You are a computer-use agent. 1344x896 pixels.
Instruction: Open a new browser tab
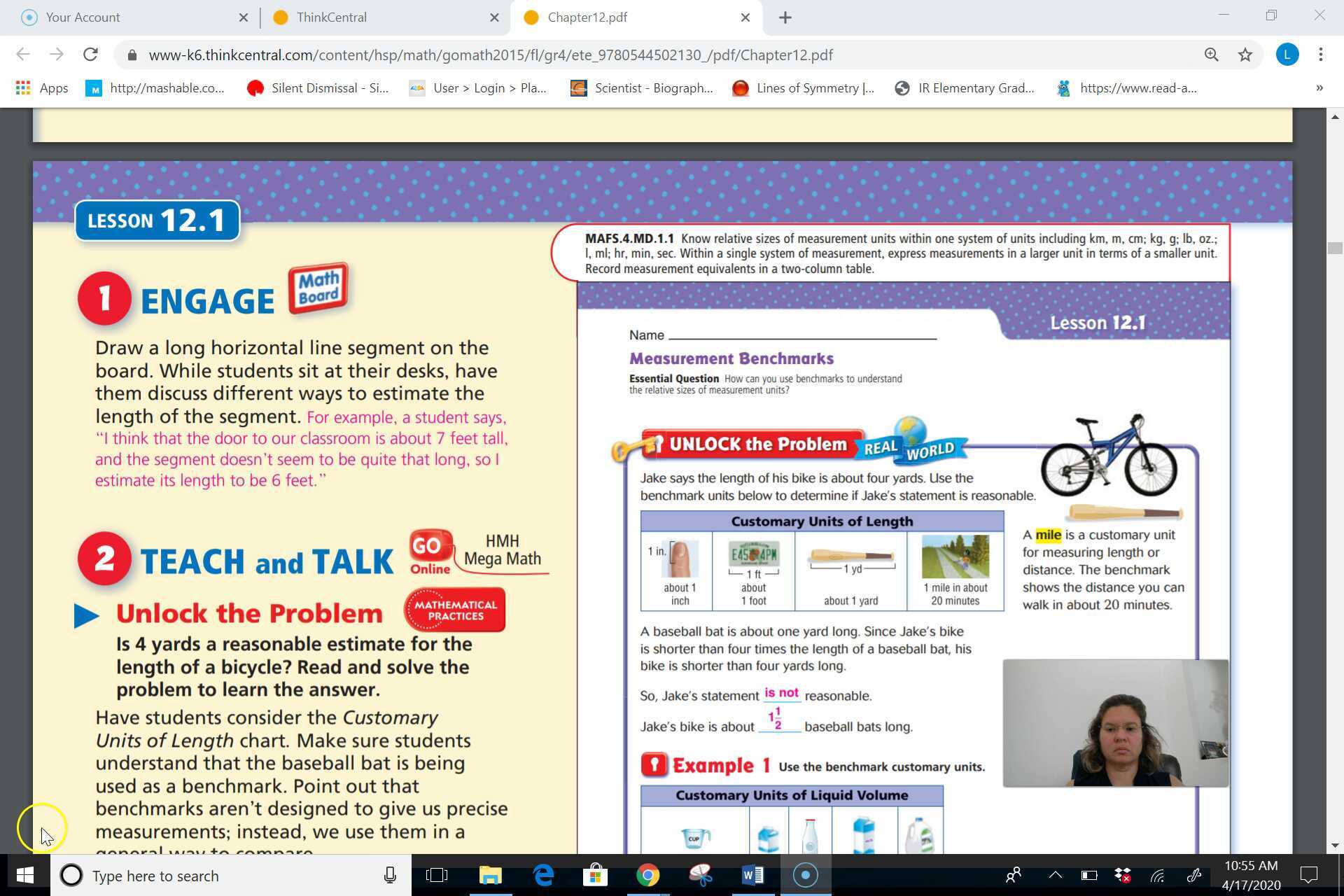pos(785,17)
